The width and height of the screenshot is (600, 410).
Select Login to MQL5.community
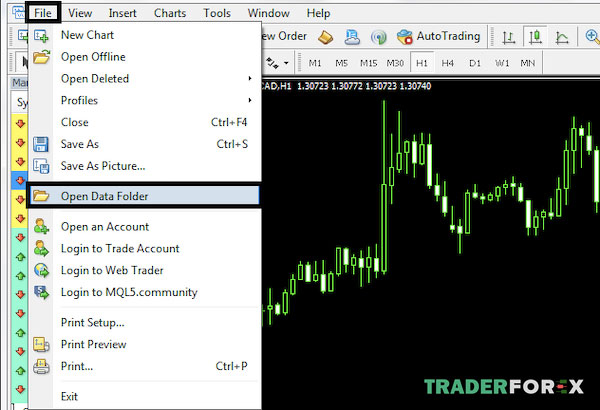(x=145, y=292)
